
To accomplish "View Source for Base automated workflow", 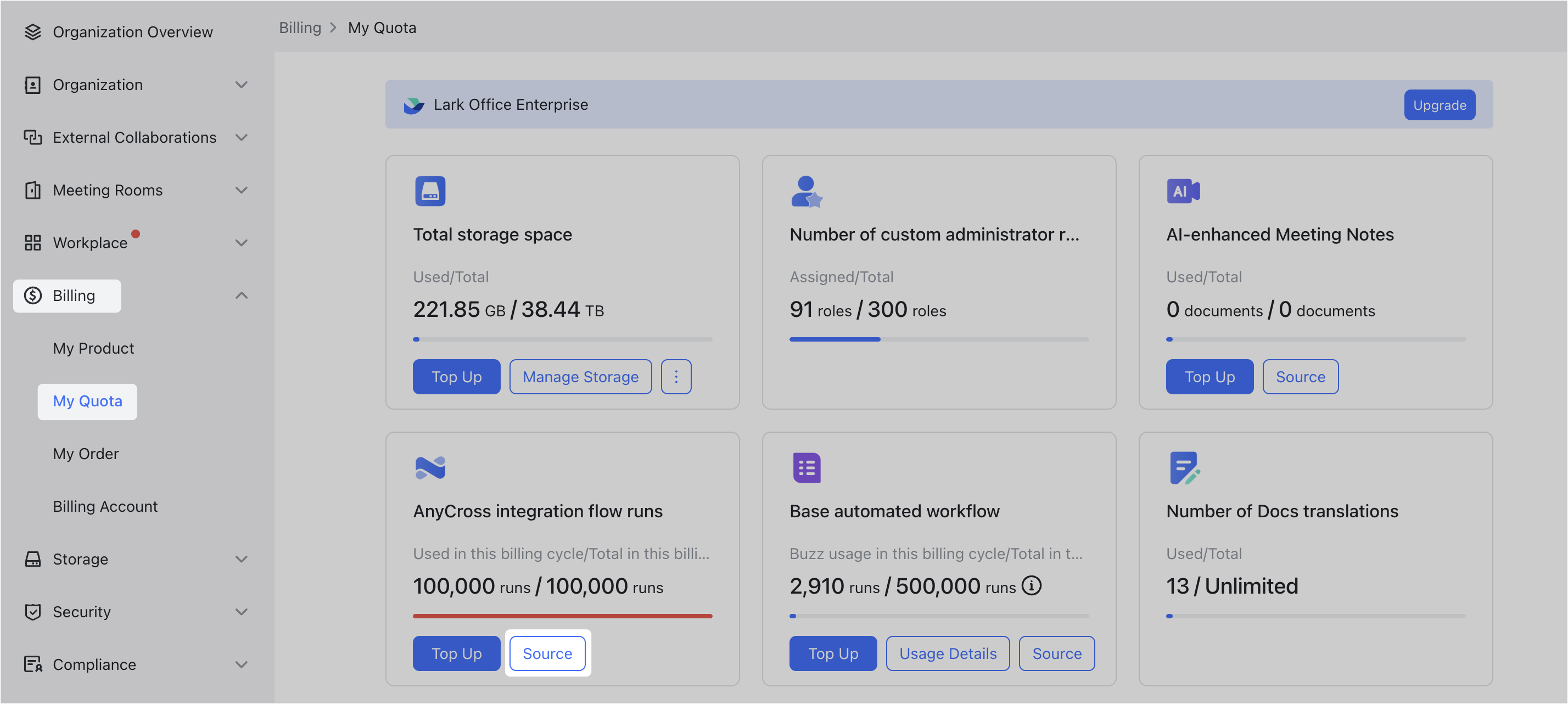I will pyautogui.click(x=1057, y=653).
